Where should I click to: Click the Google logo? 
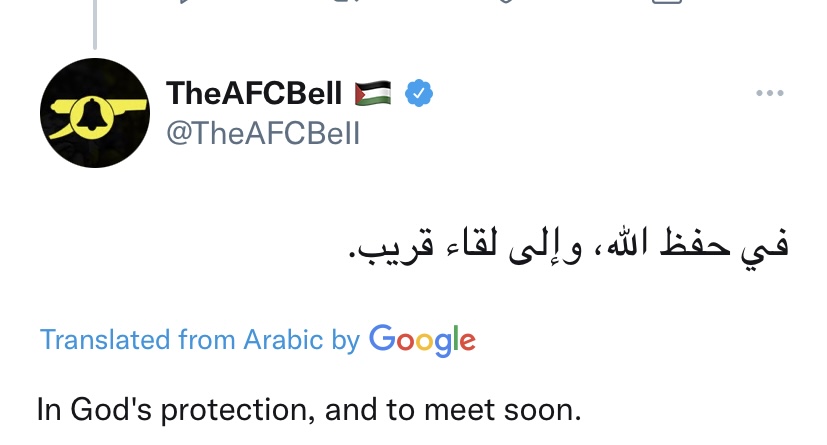coord(422,340)
